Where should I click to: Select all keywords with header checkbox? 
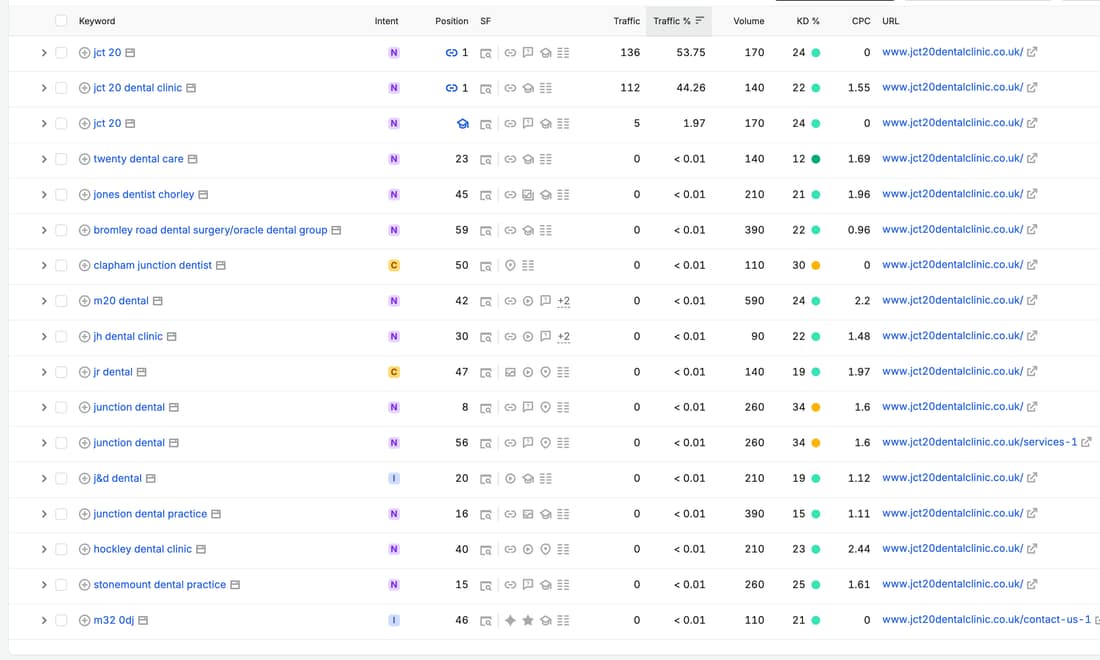click(61, 21)
